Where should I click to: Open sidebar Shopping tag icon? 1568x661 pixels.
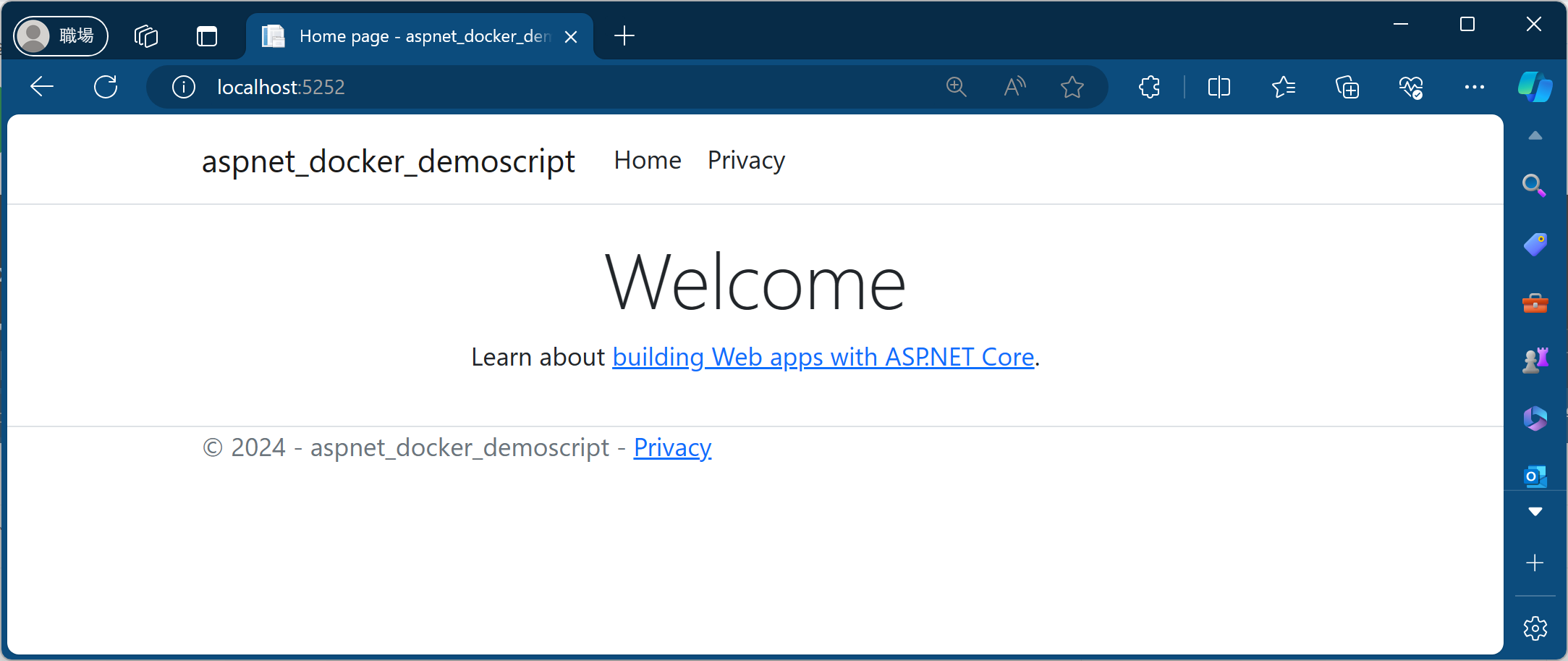click(x=1535, y=245)
